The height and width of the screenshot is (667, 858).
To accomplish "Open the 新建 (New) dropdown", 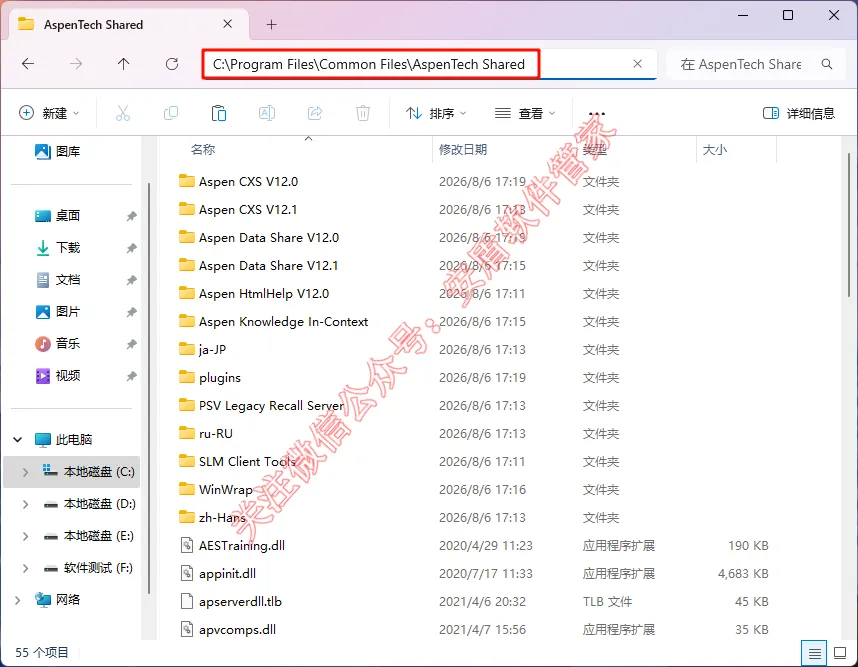I will [x=49, y=113].
